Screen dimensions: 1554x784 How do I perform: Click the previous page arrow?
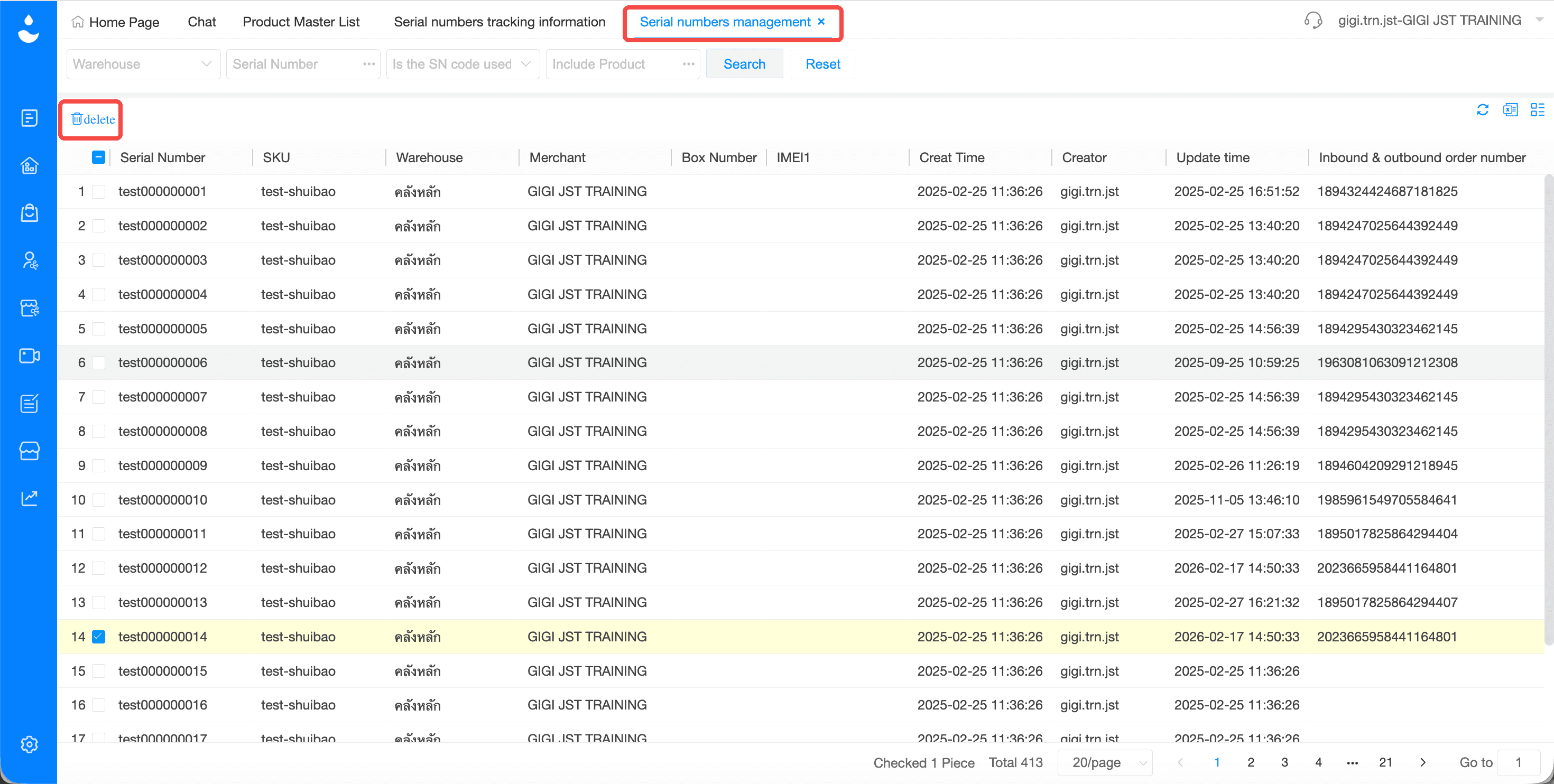point(1180,762)
